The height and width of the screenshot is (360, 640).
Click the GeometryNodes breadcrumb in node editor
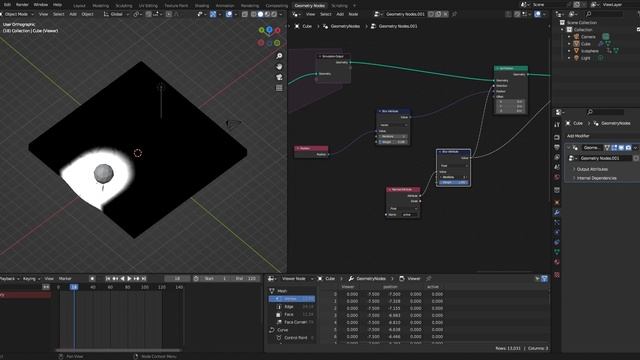(345, 26)
